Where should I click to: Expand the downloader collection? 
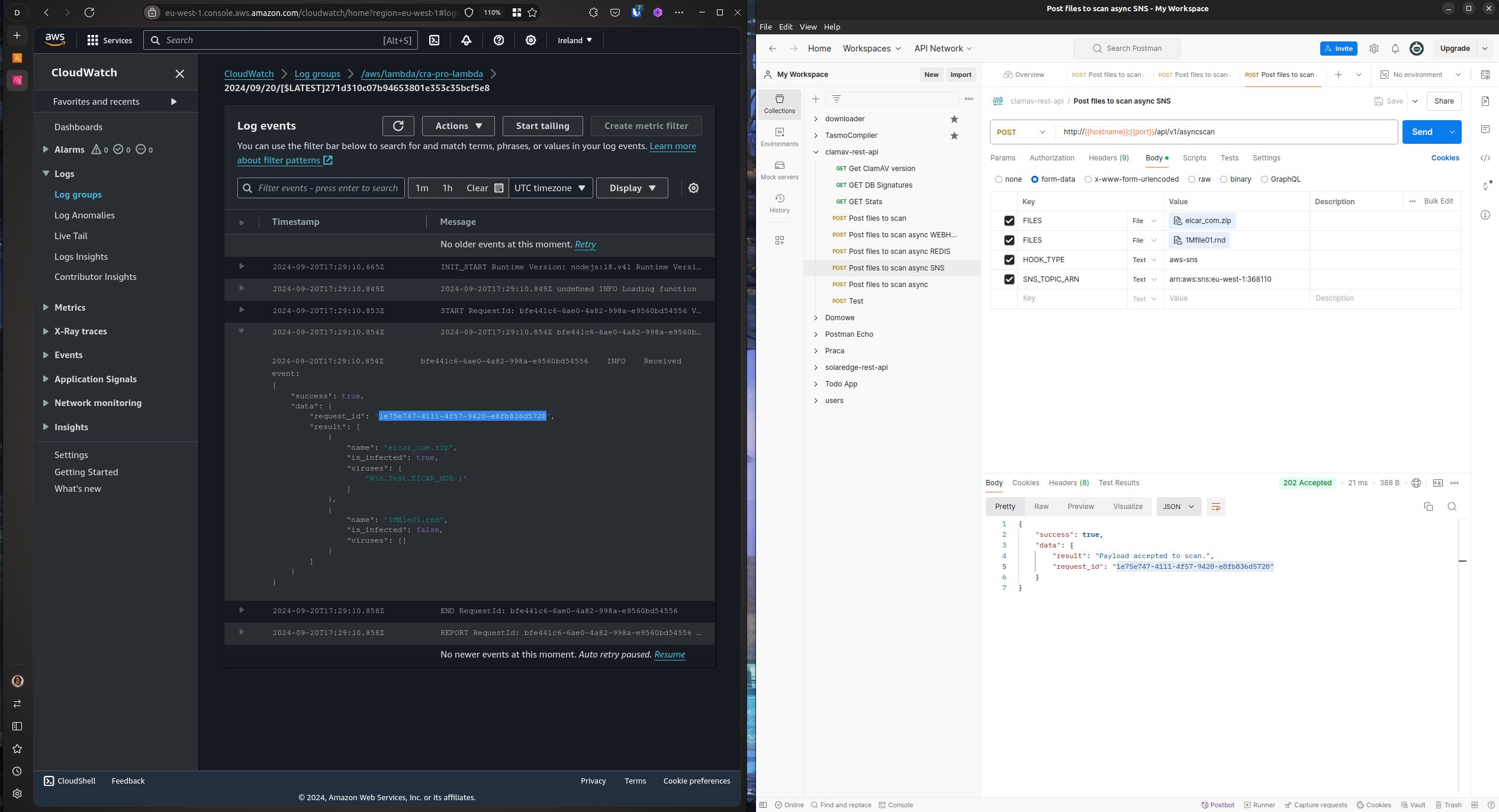click(815, 119)
